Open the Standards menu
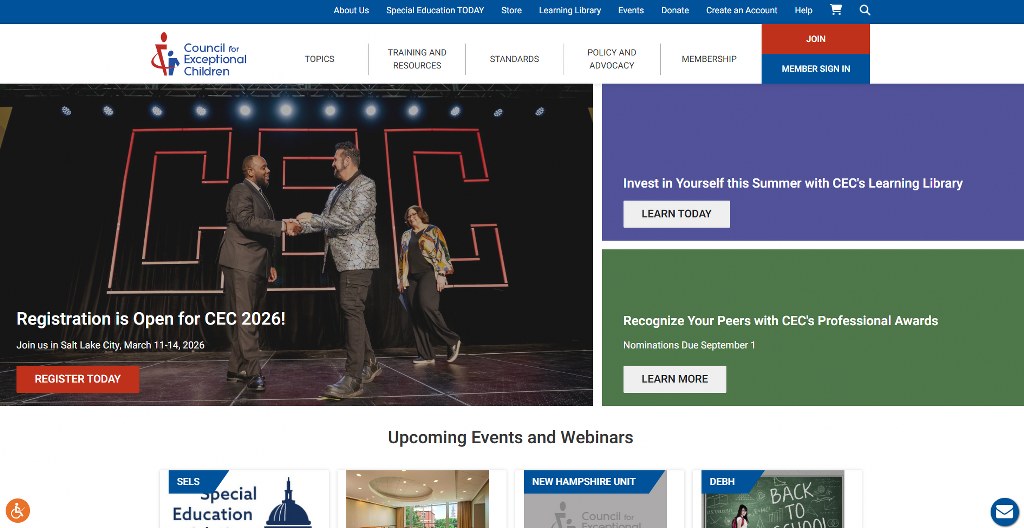 pyautogui.click(x=515, y=59)
